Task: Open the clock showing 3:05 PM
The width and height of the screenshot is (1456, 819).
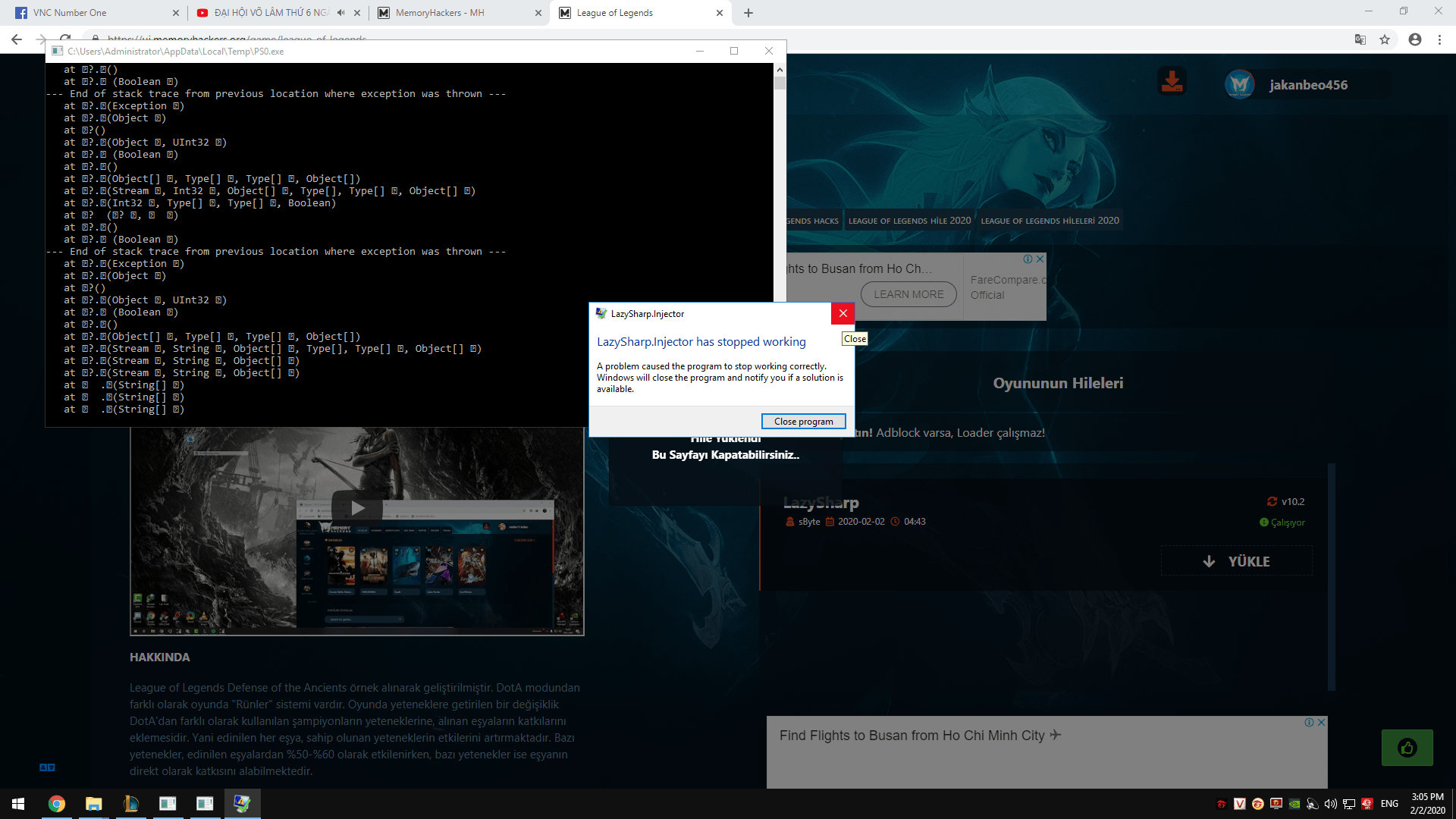Action: point(1427,804)
